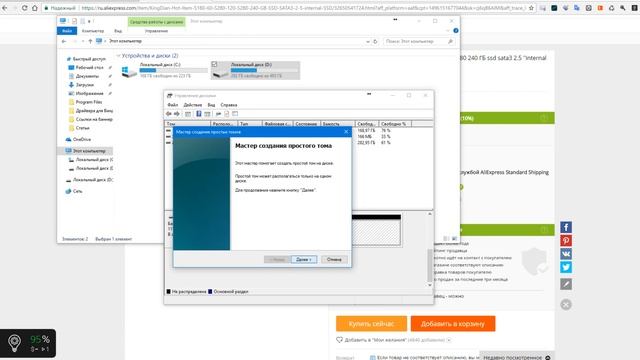Click the gray round close icon on page

(566, 304)
